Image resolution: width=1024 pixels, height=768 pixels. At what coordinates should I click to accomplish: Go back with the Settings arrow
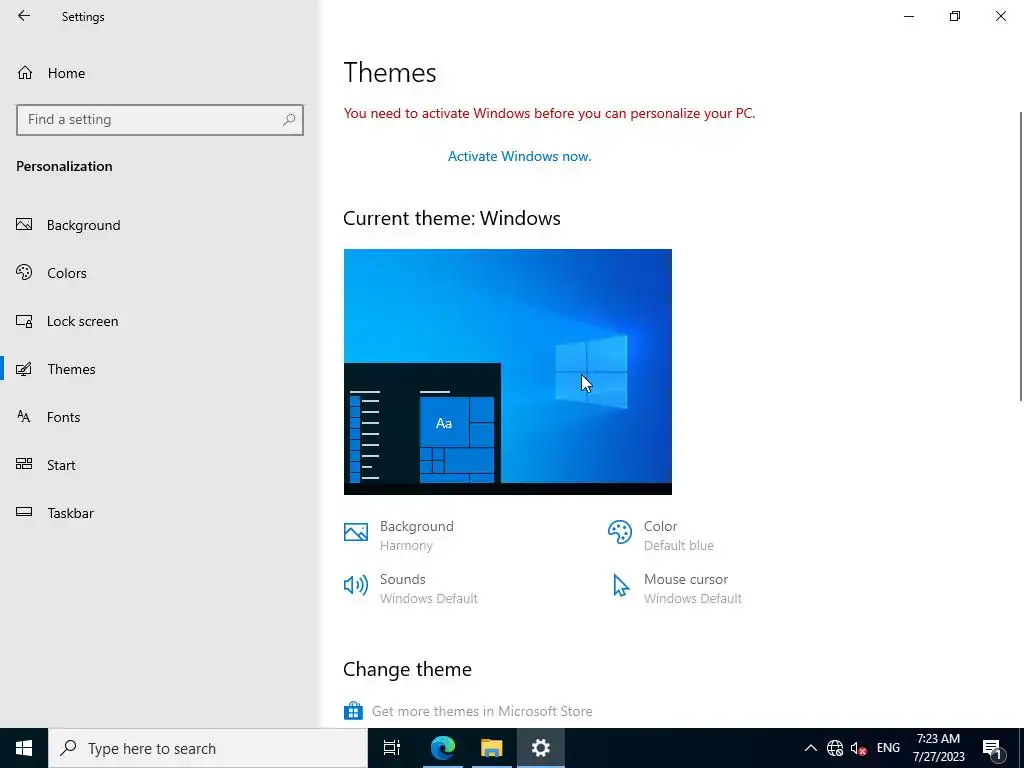24,16
